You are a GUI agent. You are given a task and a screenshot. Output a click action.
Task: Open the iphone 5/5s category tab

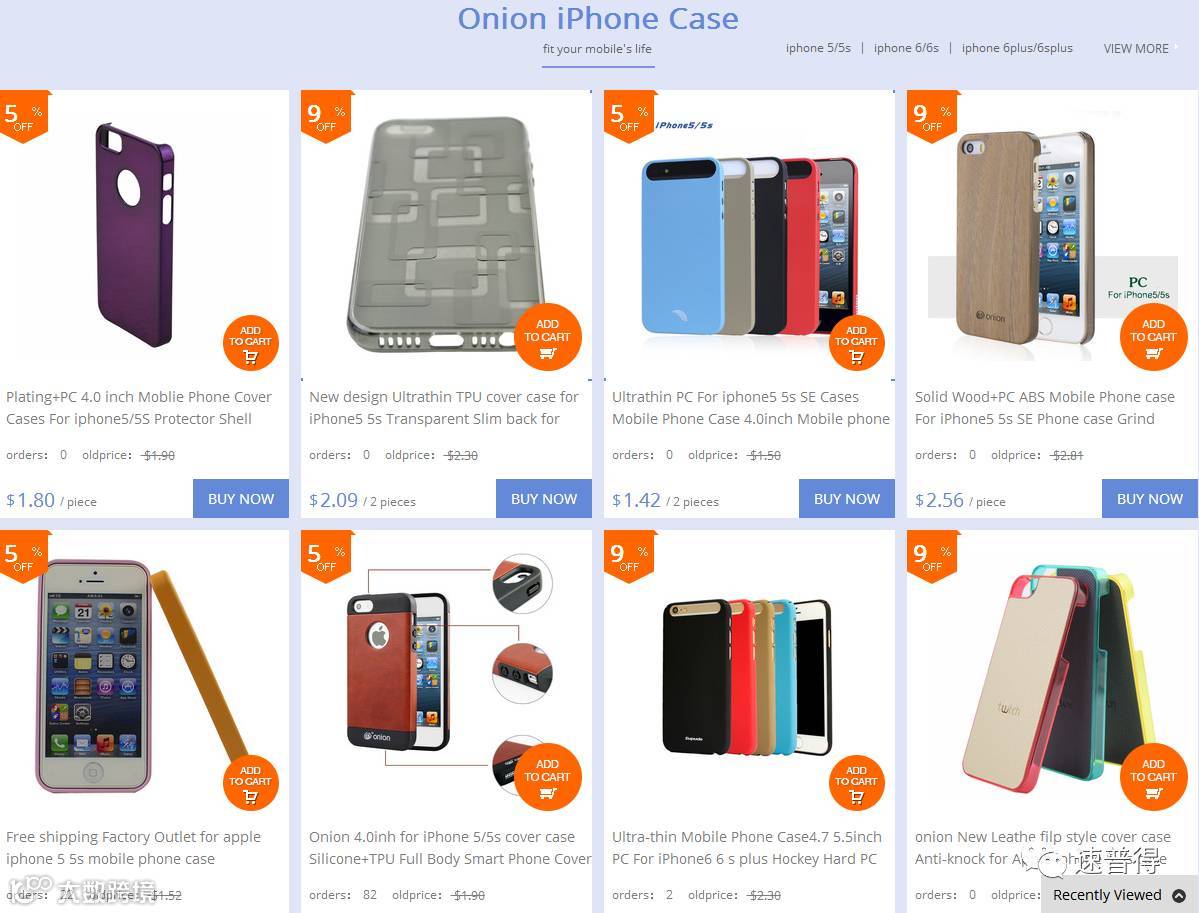[818, 48]
